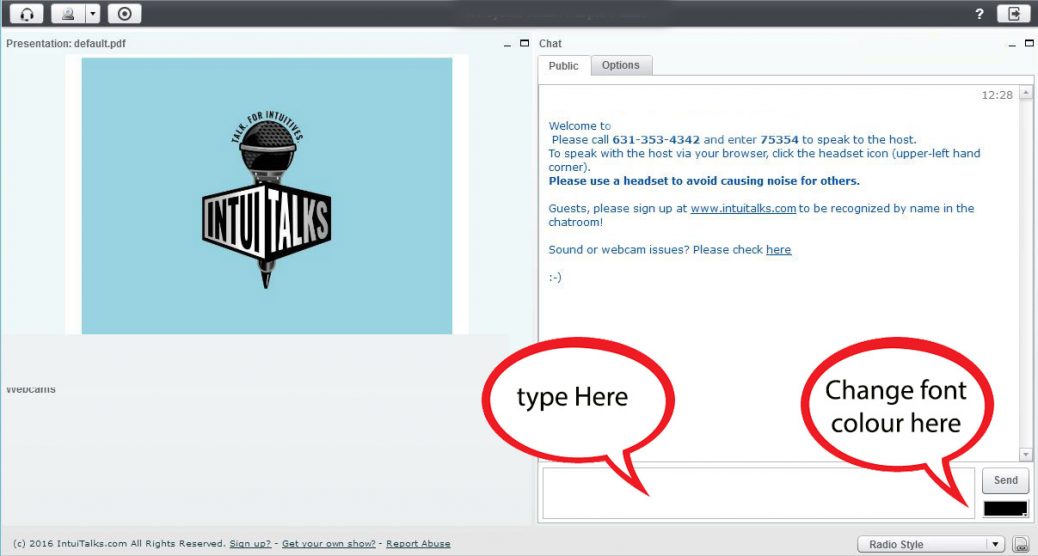The height and width of the screenshot is (556, 1038).
Task: Click the webcam share icon button
Action: coord(68,14)
